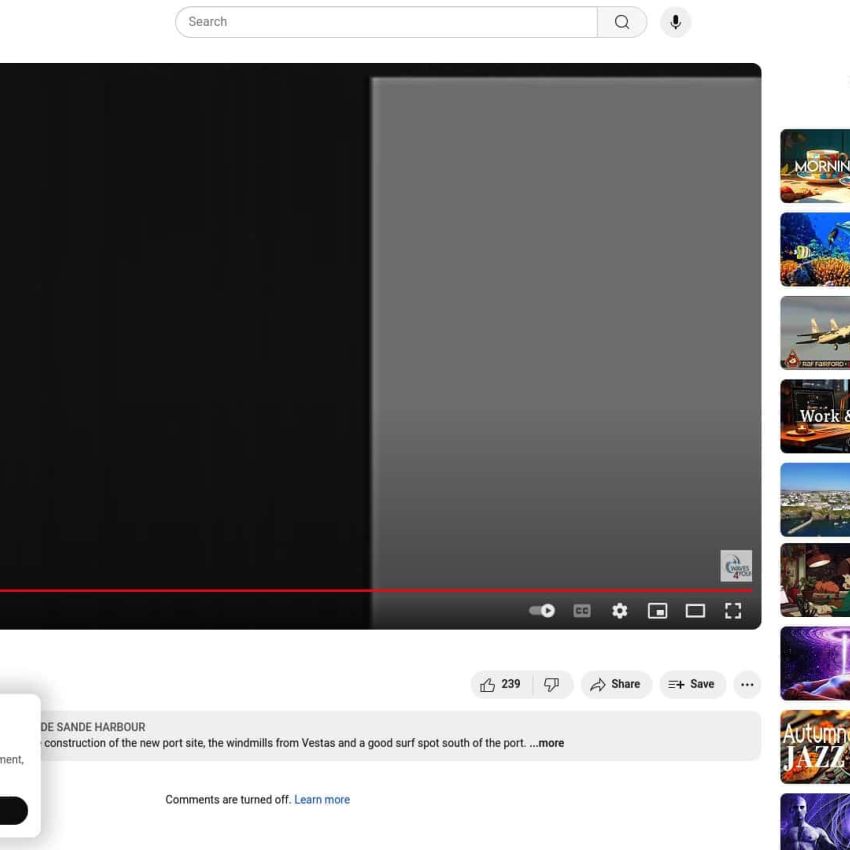
Task: Switch to theater mode view
Action: click(695, 611)
